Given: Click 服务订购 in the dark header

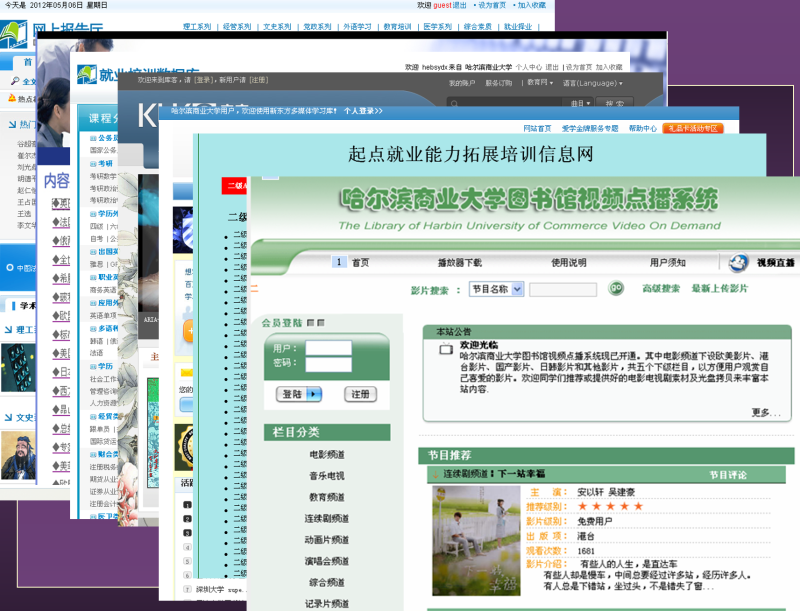Looking at the screenshot, I should (x=498, y=83).
